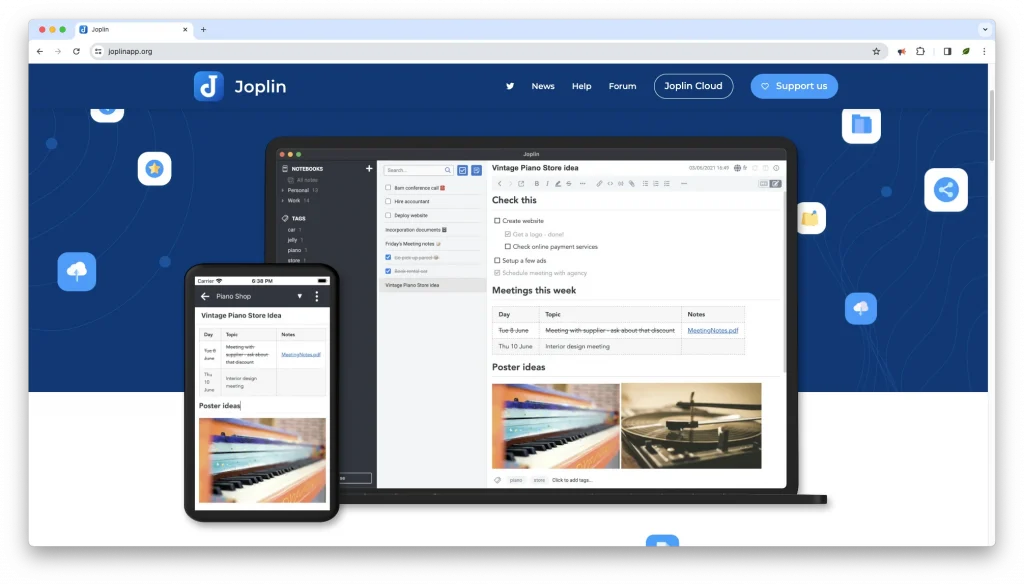Bookmark this page with the star icon
This screenshot has width=1024, height=584.
pyautogui.click(x=876, y=51)
